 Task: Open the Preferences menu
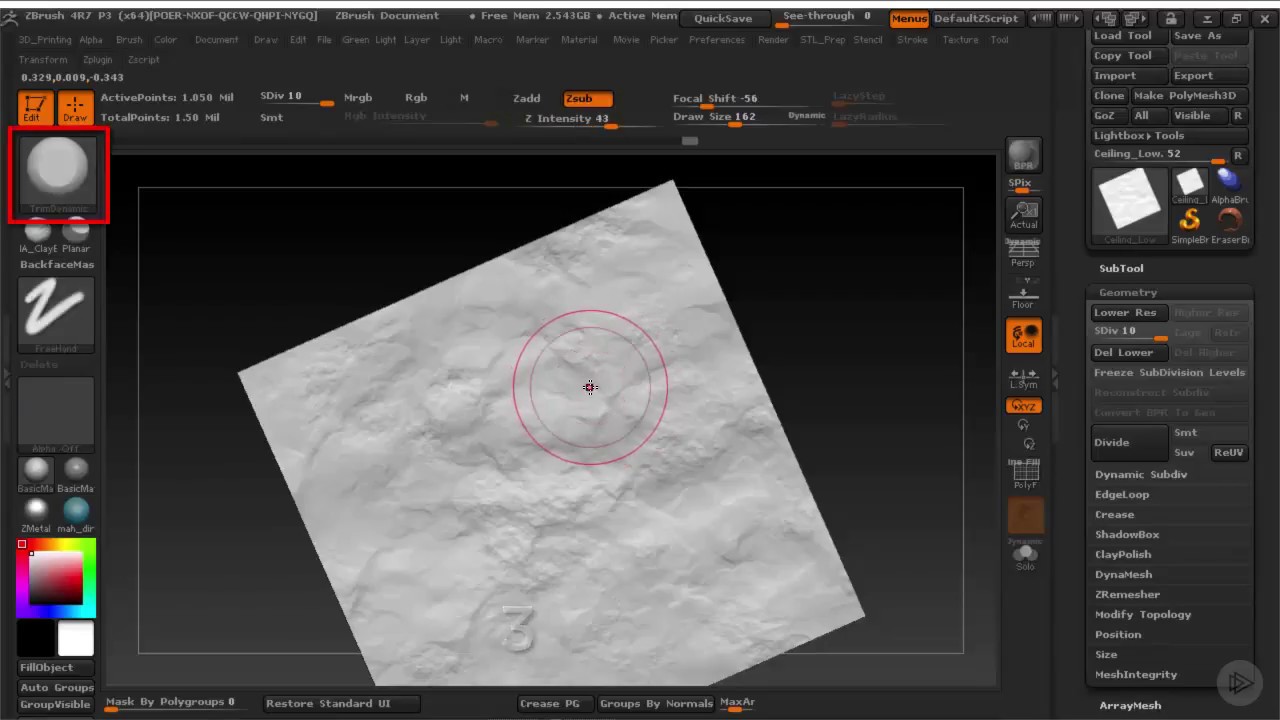[717, 40]
